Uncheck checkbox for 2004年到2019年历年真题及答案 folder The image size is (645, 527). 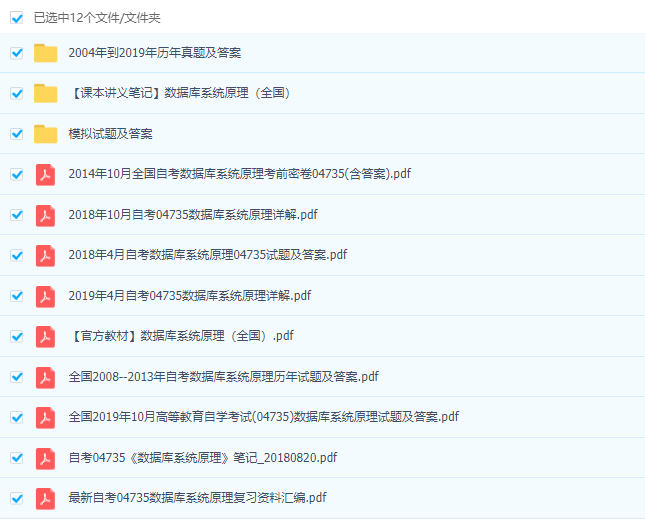tap(16, 53)
